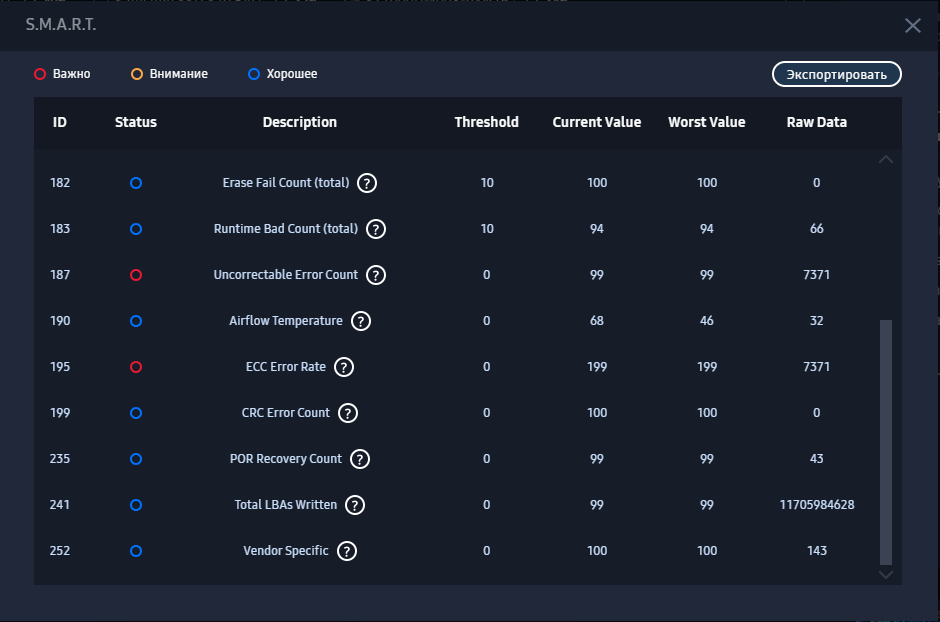This screenshot has height=622, width=940.
Task: Click question mark next to POR Recovery Count
Action: [360, 459]
